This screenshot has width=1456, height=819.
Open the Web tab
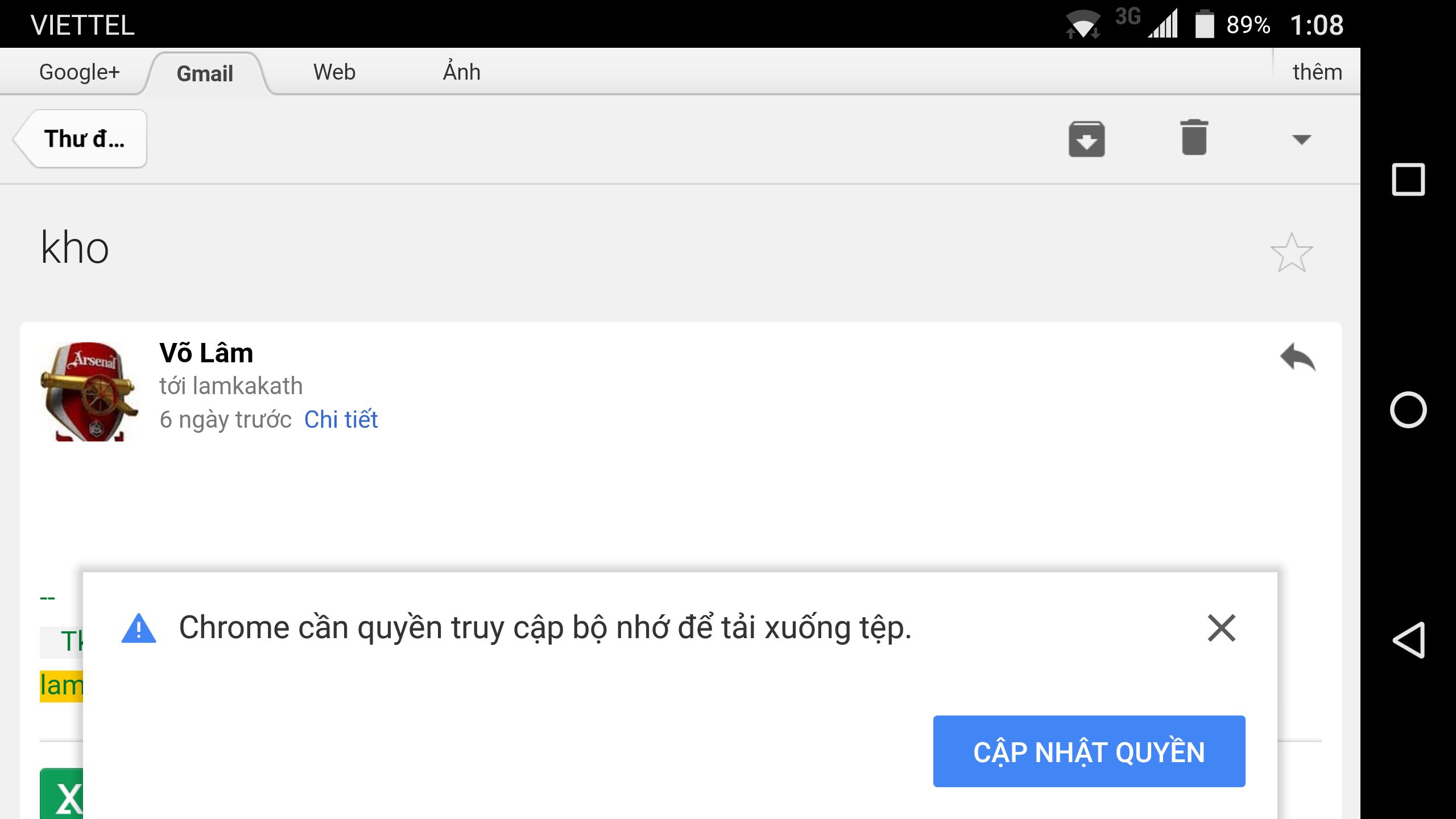(334, 72)
